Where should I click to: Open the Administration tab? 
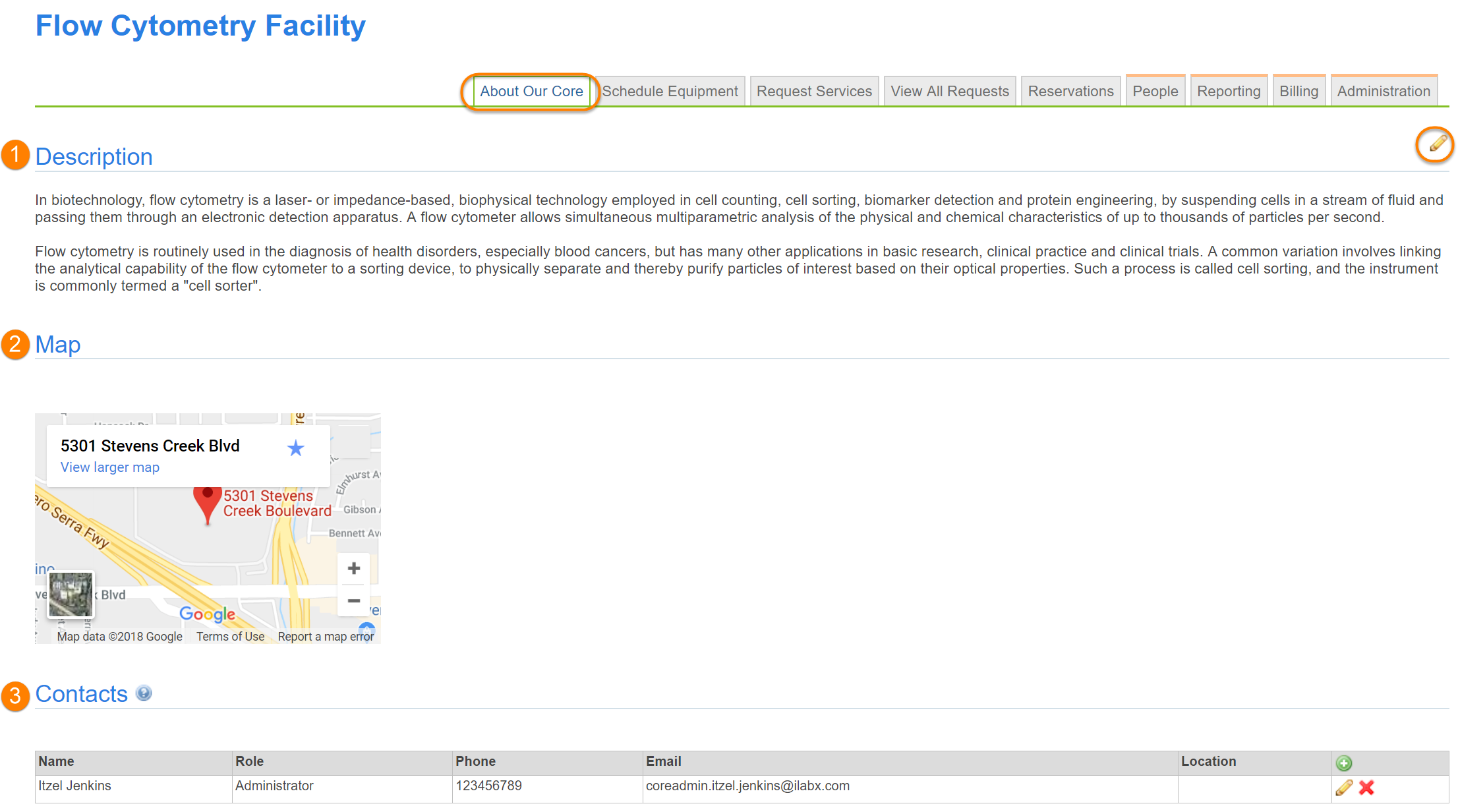pos(1384,92)
